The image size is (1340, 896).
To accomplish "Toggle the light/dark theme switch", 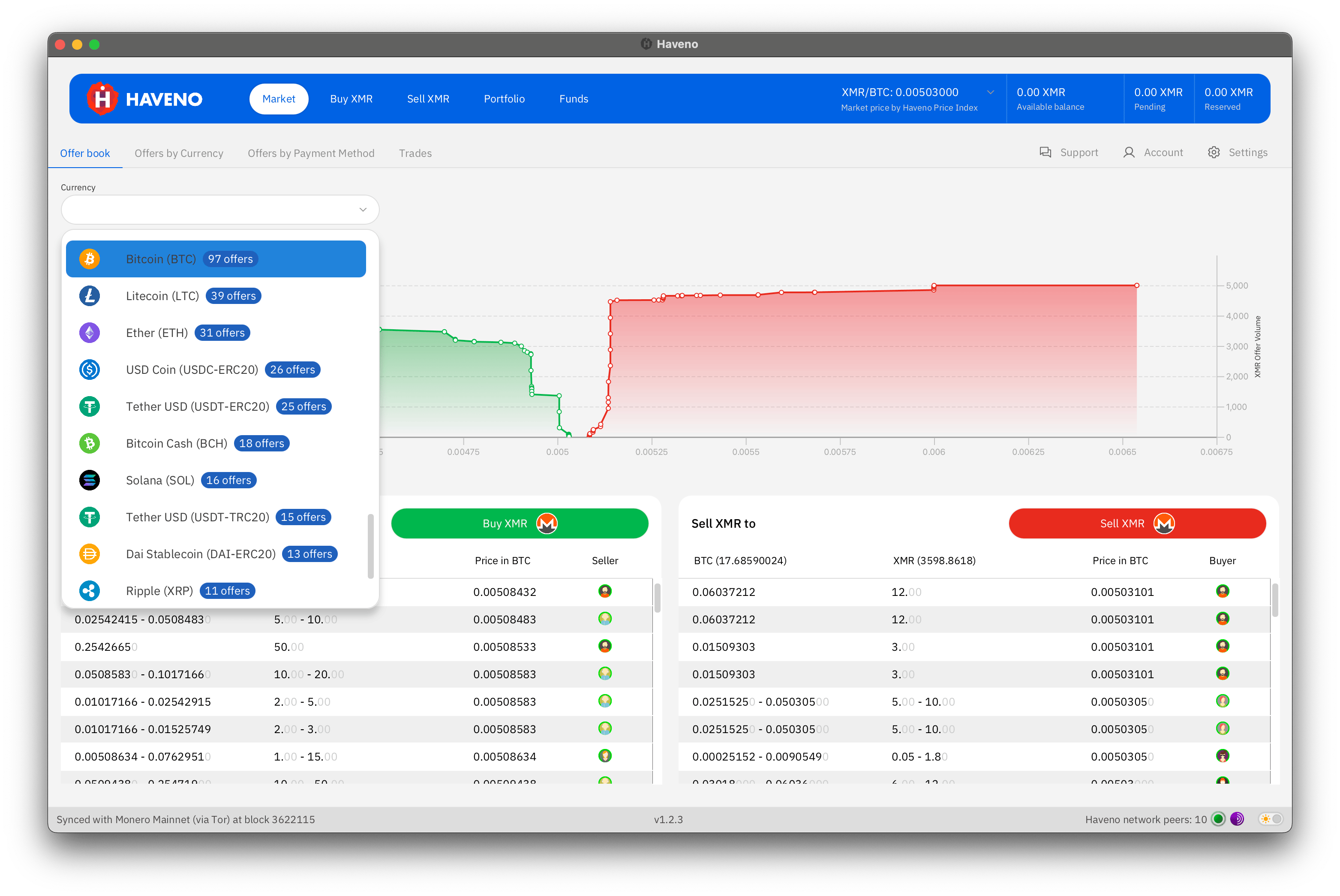I will pos(1271,819).
